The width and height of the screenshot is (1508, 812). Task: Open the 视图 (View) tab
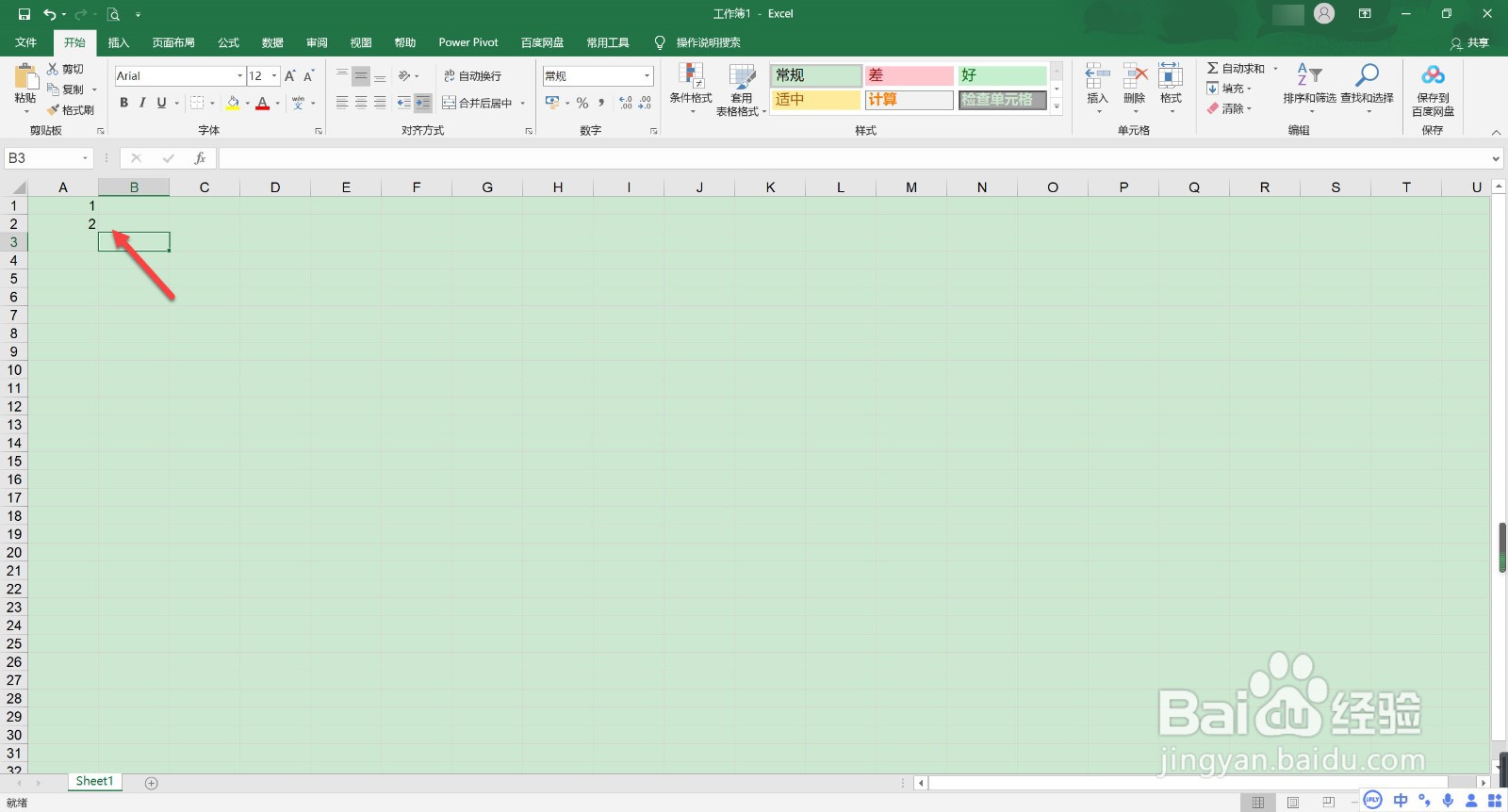(x=361, y=42)
